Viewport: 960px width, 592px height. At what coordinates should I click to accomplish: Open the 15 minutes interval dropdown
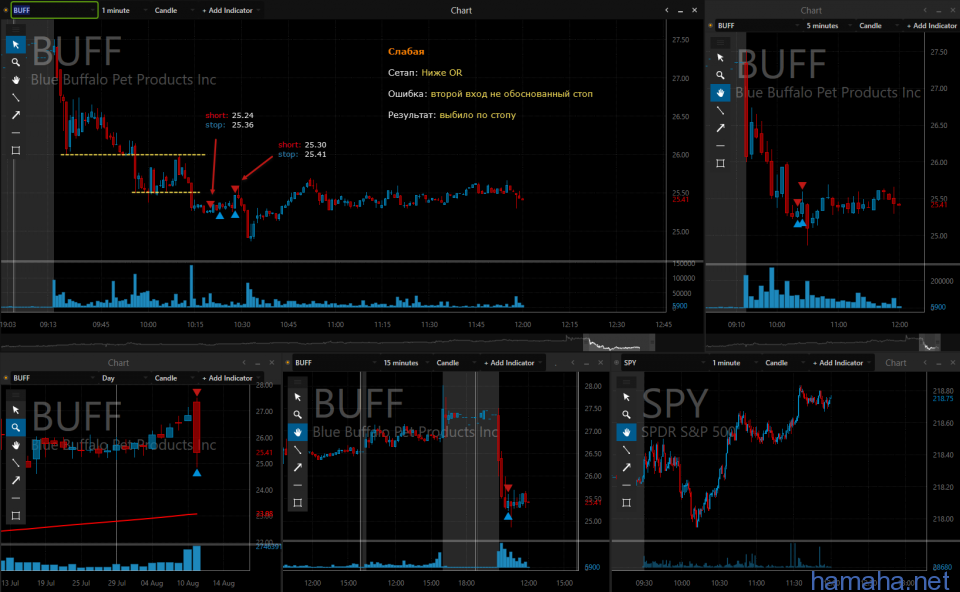(407, 363)
